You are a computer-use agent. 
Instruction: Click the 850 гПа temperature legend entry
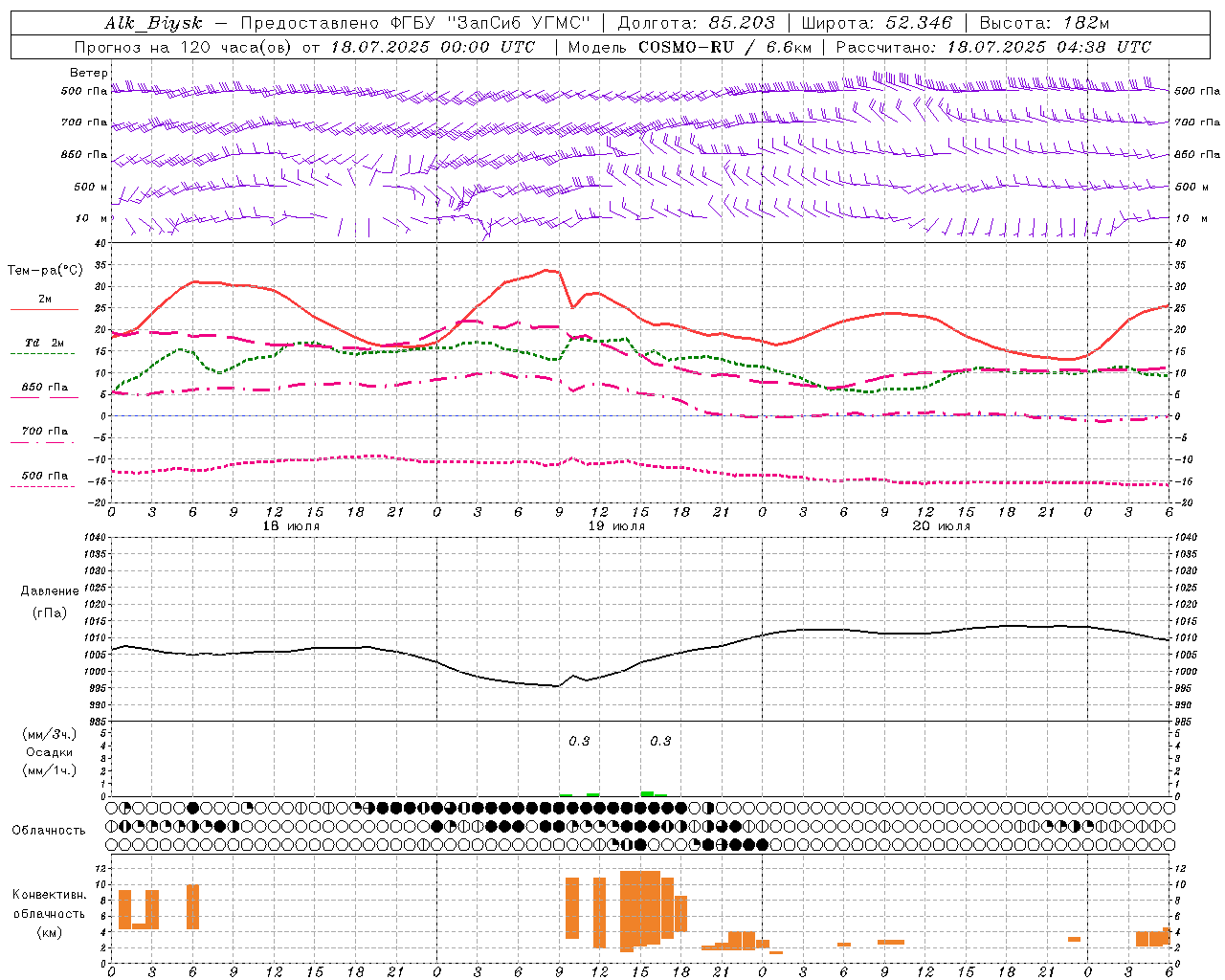45,390
